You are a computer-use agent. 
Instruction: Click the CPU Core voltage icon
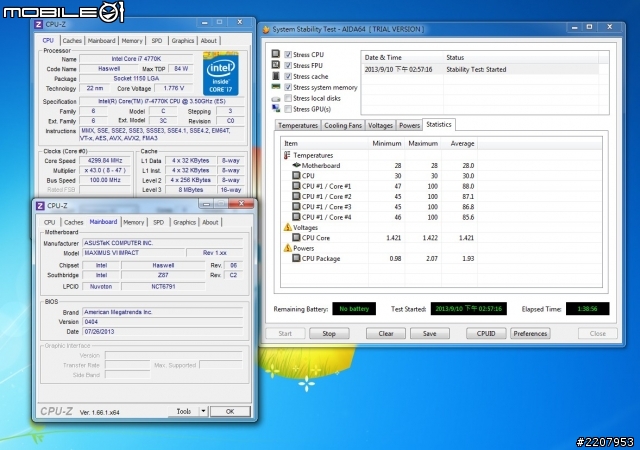pyautogui.click(x=296, y=237)
